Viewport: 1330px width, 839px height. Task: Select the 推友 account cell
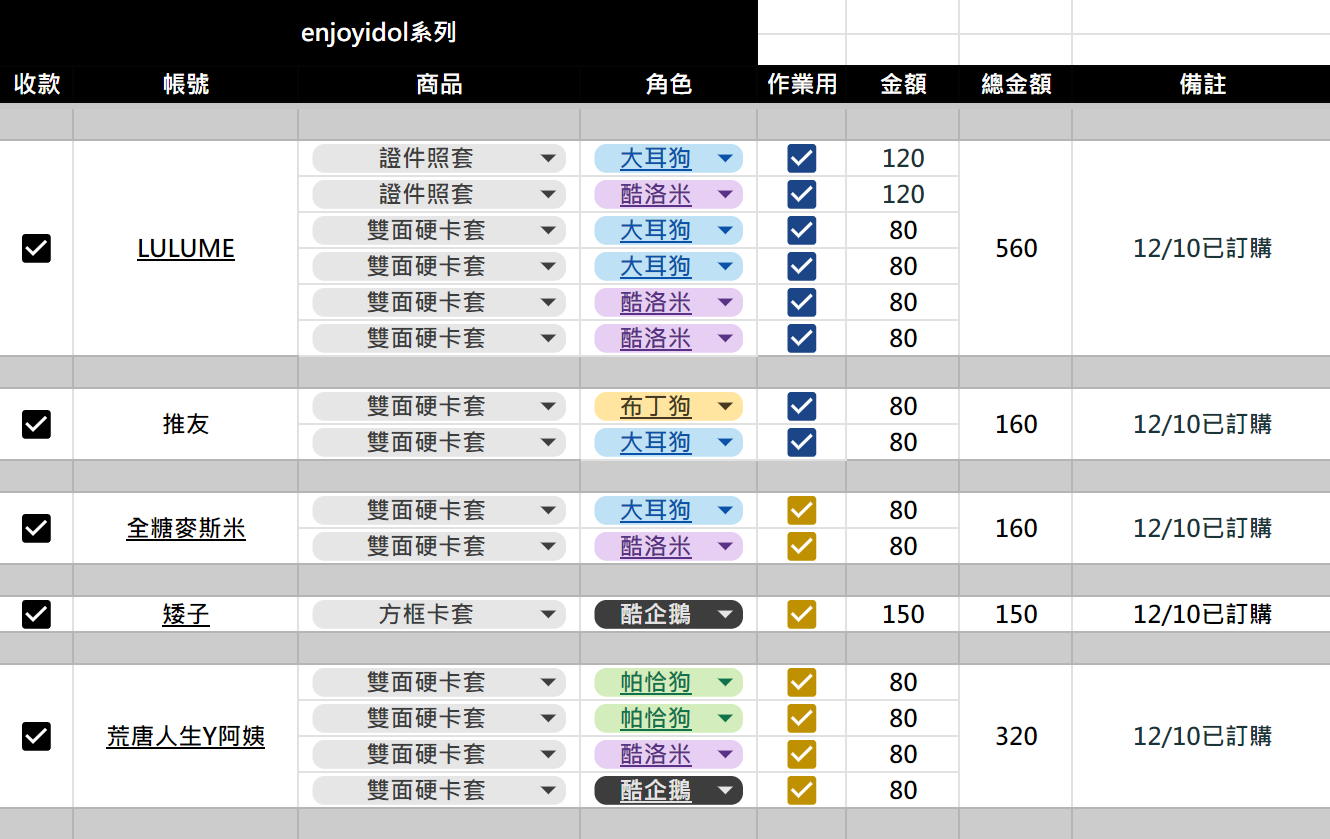coord(186,424)
